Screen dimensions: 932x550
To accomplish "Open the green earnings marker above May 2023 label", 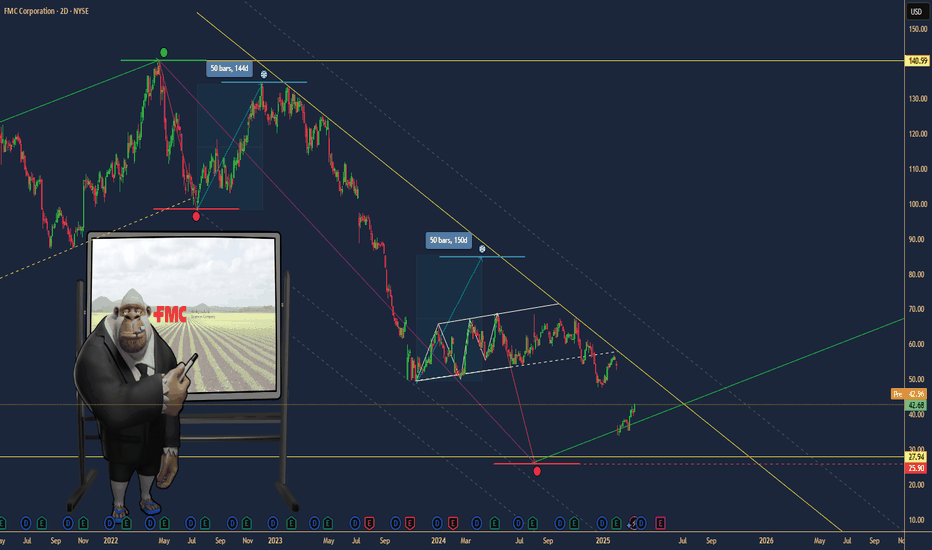I will click(328, 523).
